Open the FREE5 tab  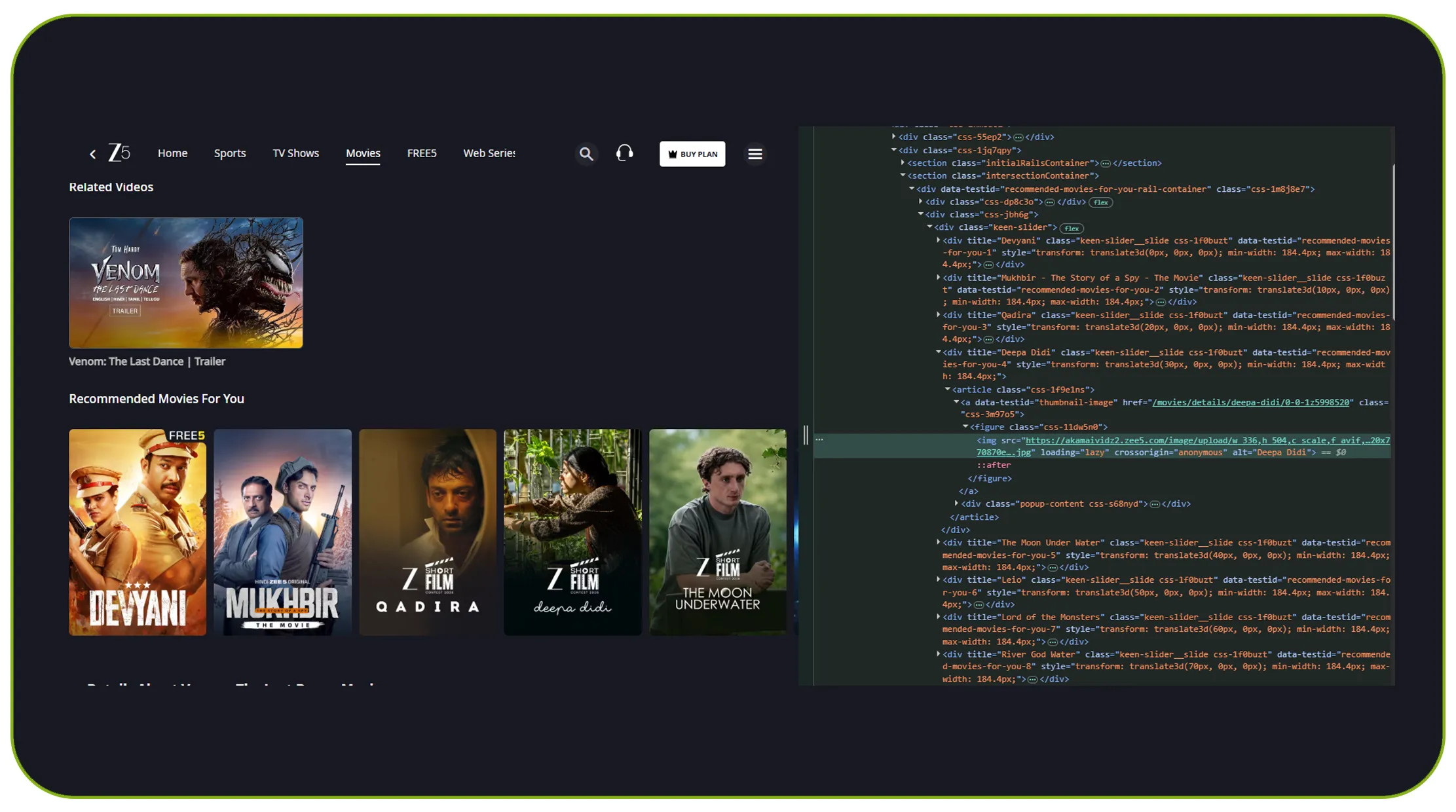click(x=422, y=153)
